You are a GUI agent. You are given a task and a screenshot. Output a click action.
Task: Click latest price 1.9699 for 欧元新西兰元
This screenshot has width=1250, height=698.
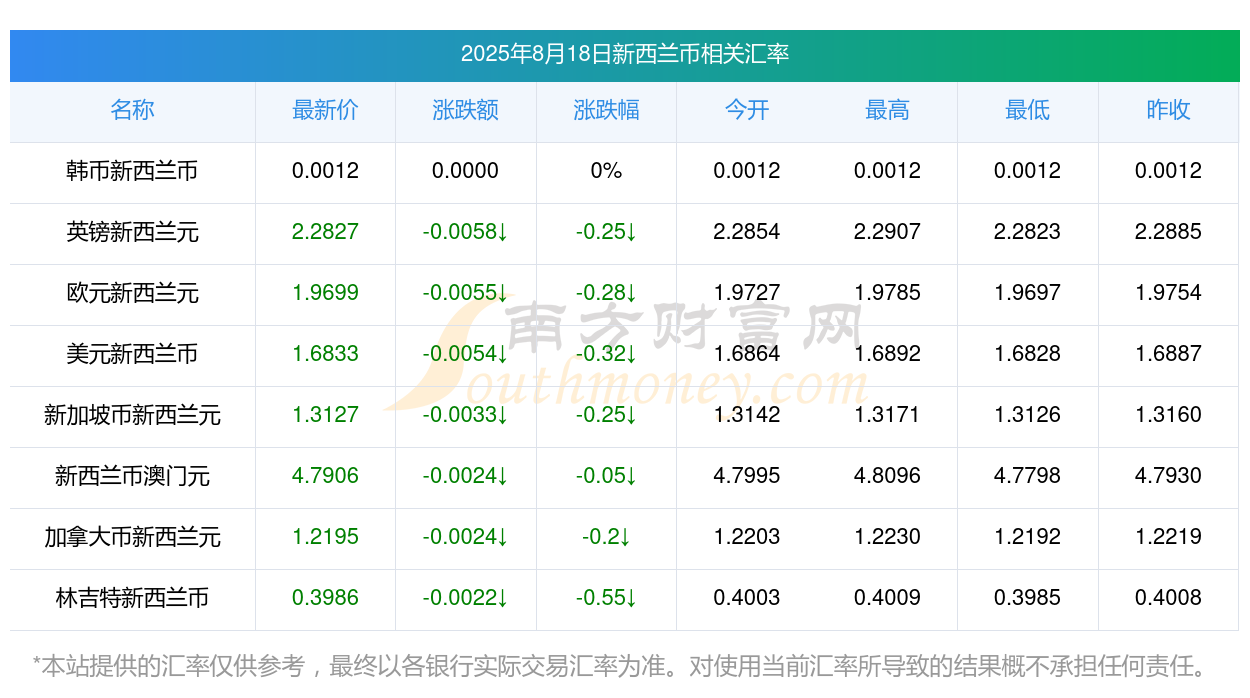325,293
